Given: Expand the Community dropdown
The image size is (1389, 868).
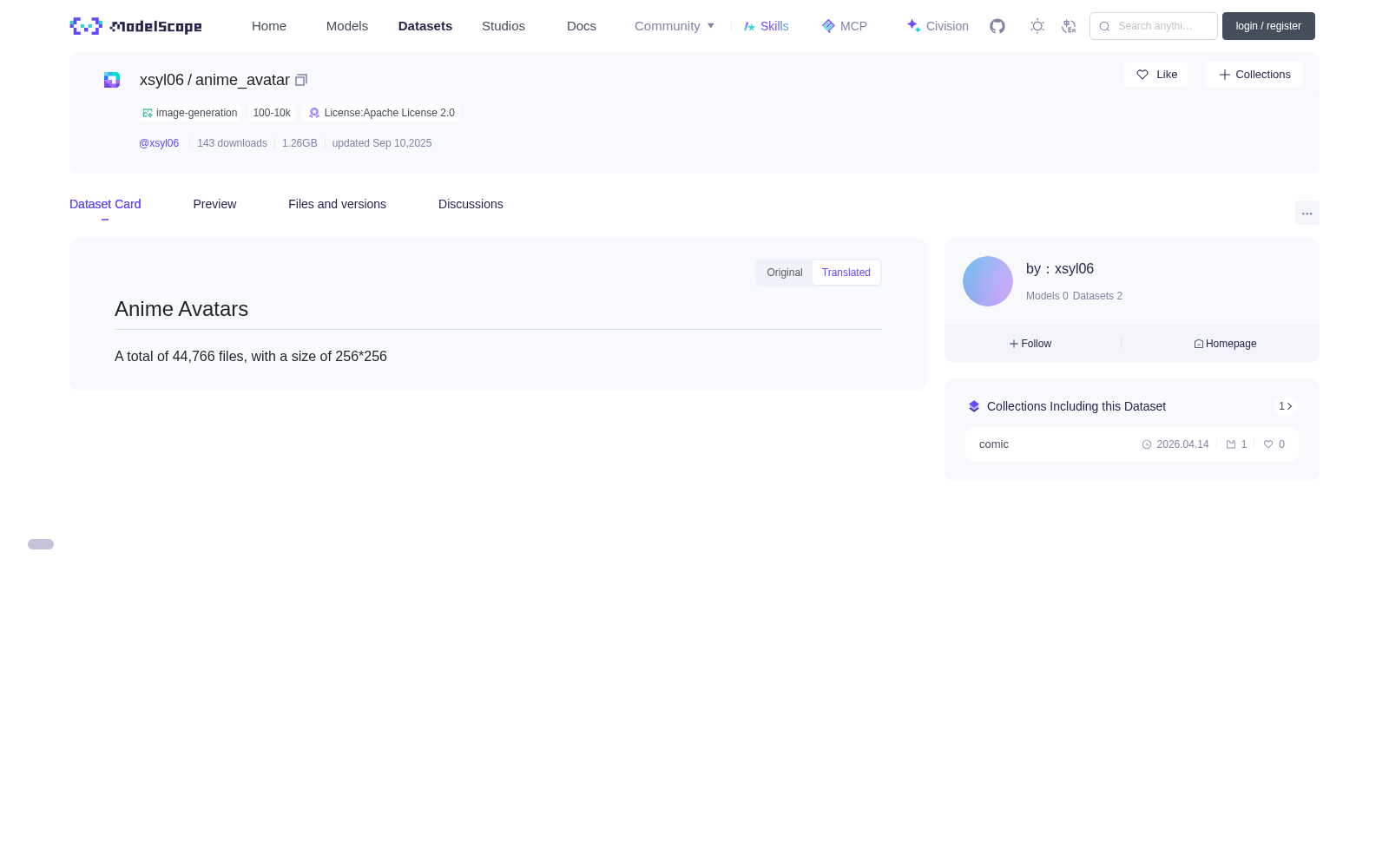Looking at the screenshot, I should click(675, 26).
